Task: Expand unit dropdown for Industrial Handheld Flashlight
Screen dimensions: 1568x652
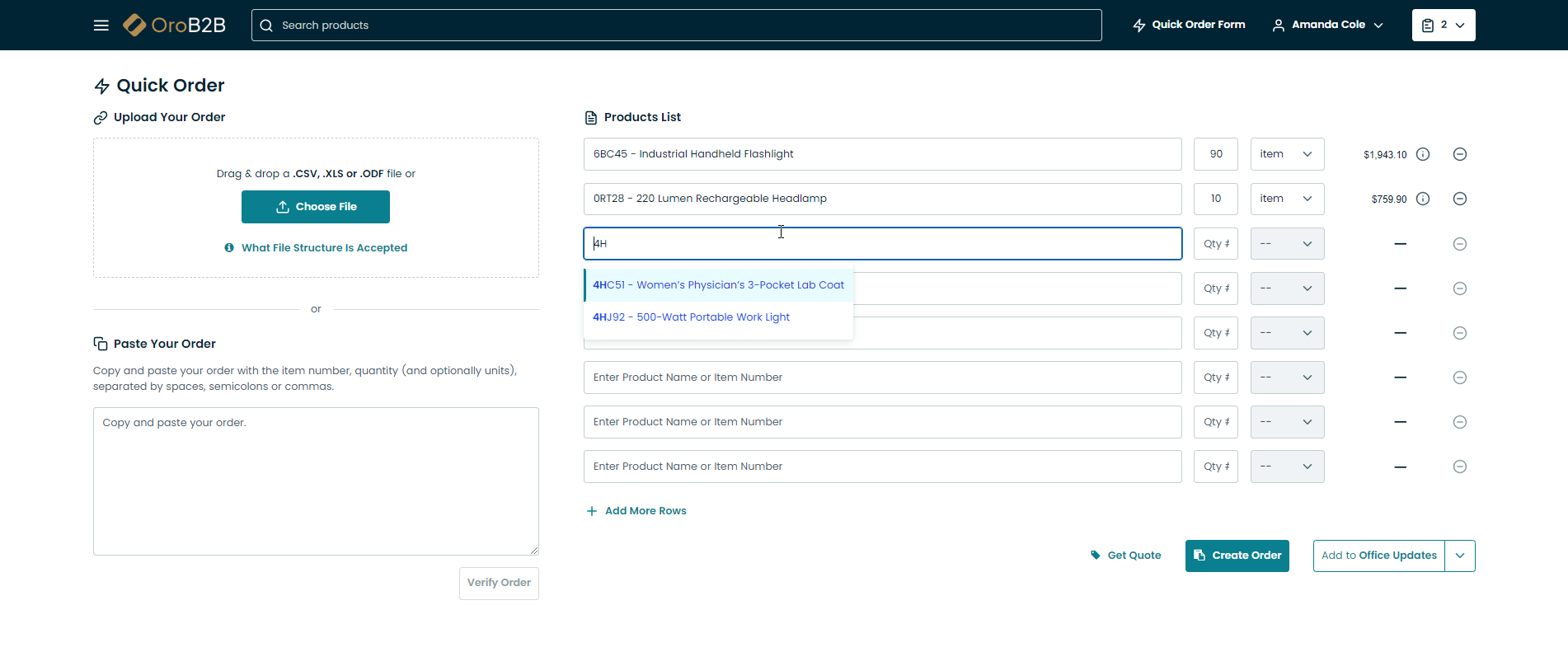Action: point(1287,154)
